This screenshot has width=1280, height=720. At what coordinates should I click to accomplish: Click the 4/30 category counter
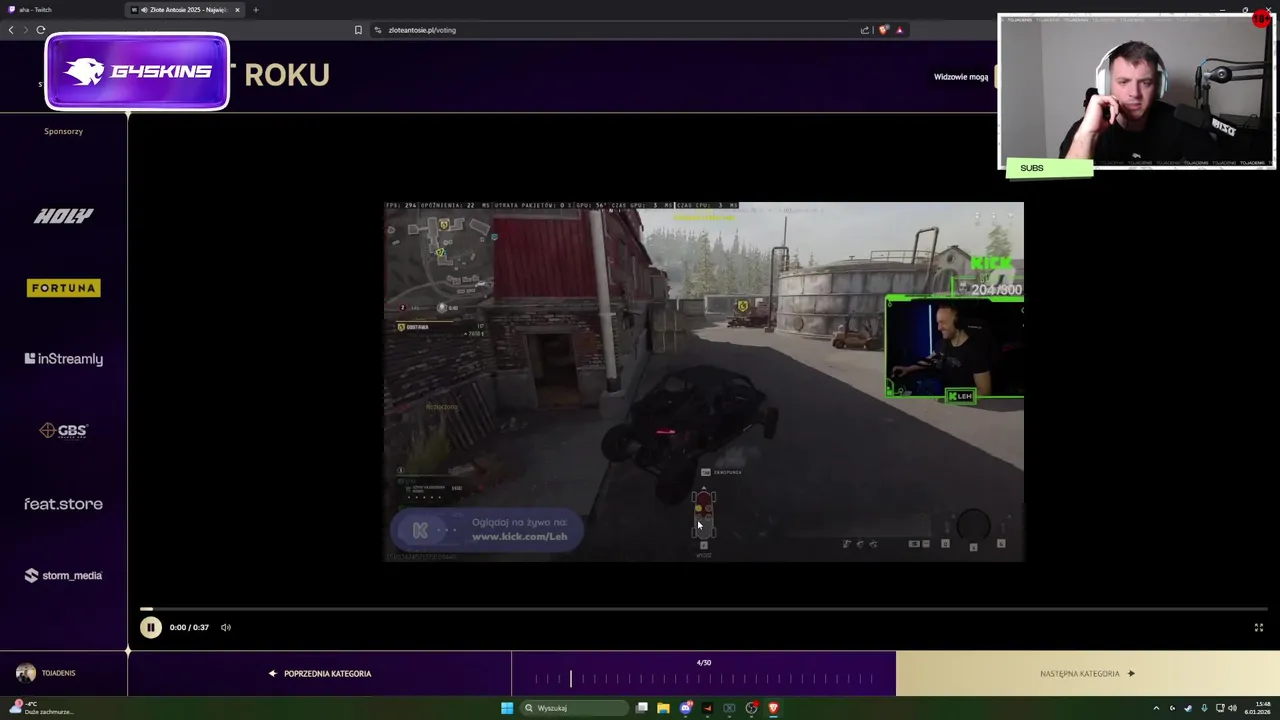pyautogui.click(x=704, y=662)
